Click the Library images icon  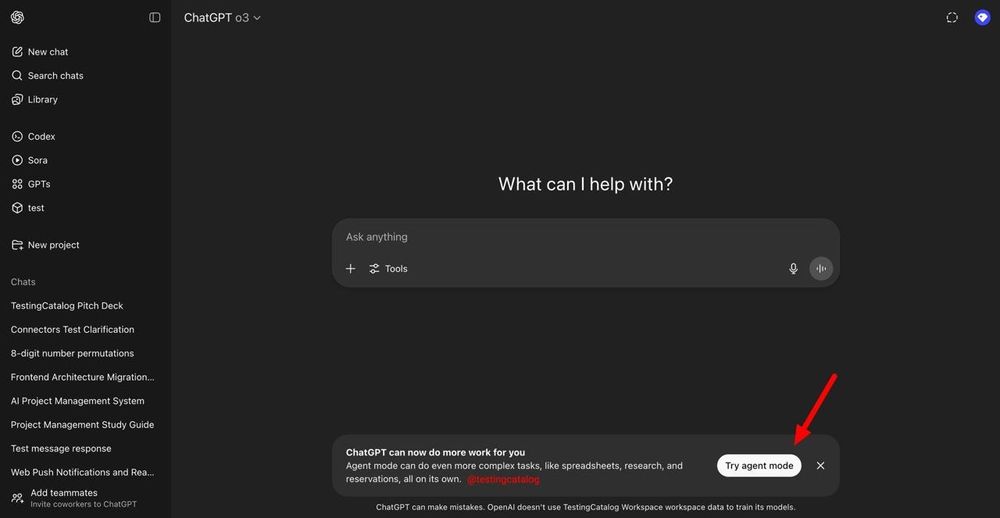point(17,100)
